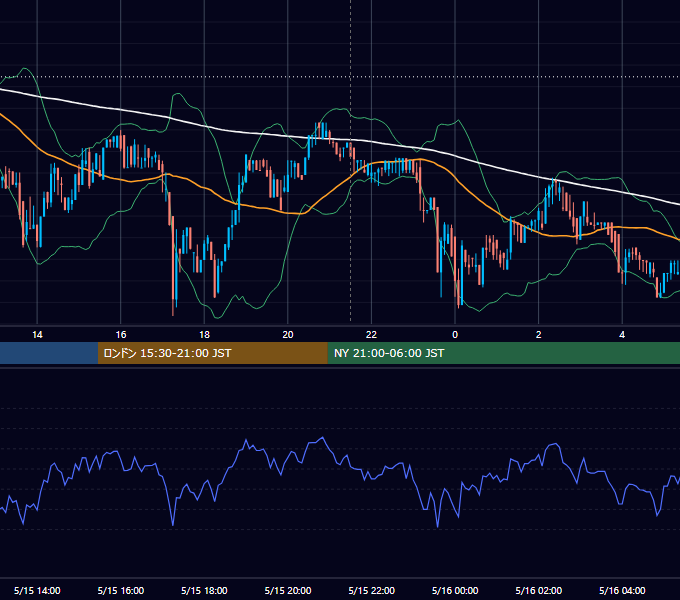Image resolution: width=680 pixels, height=600 pixels.
Task: Click the price chart axis label 20
Action: point(288,335)
